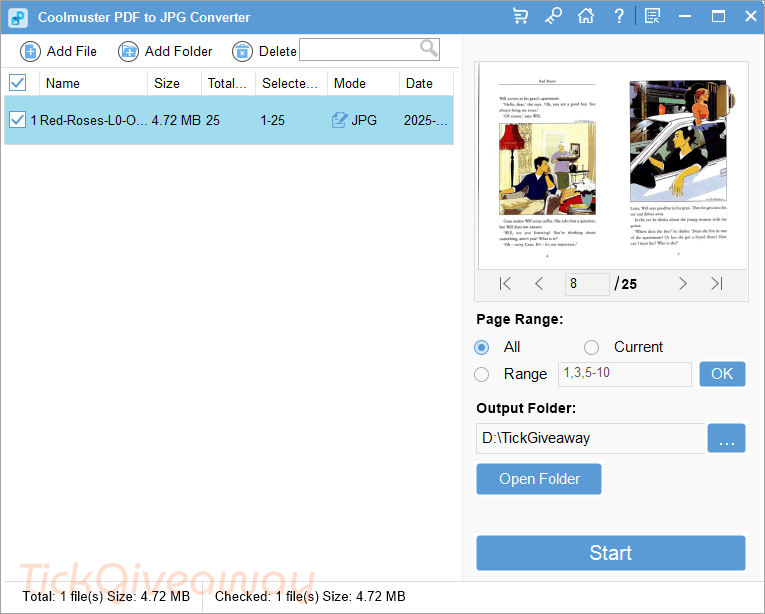Go to next preview page
765x614 pixels.
point(683,284)
